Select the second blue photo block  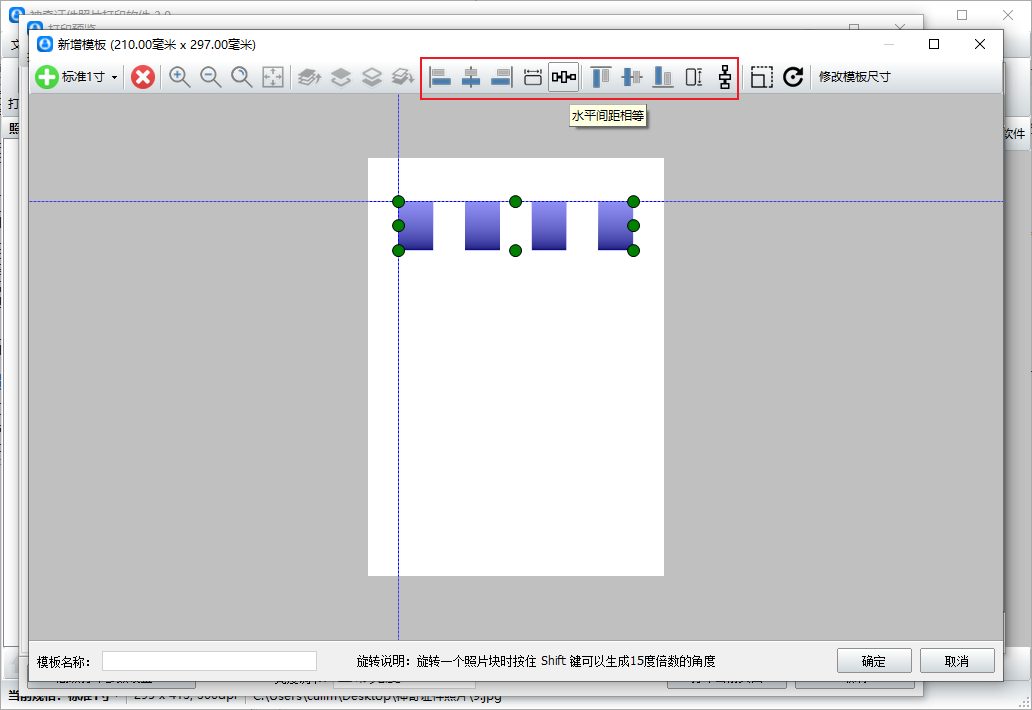482,225
